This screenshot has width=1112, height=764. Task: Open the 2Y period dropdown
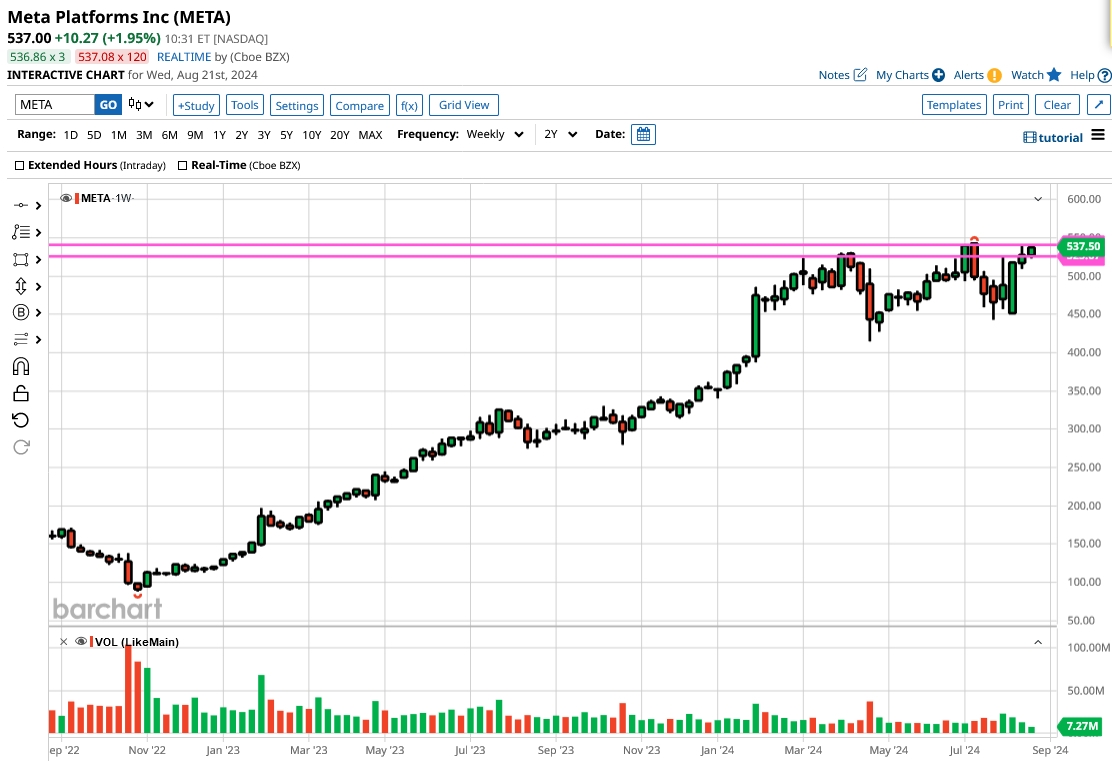(560, 134)
